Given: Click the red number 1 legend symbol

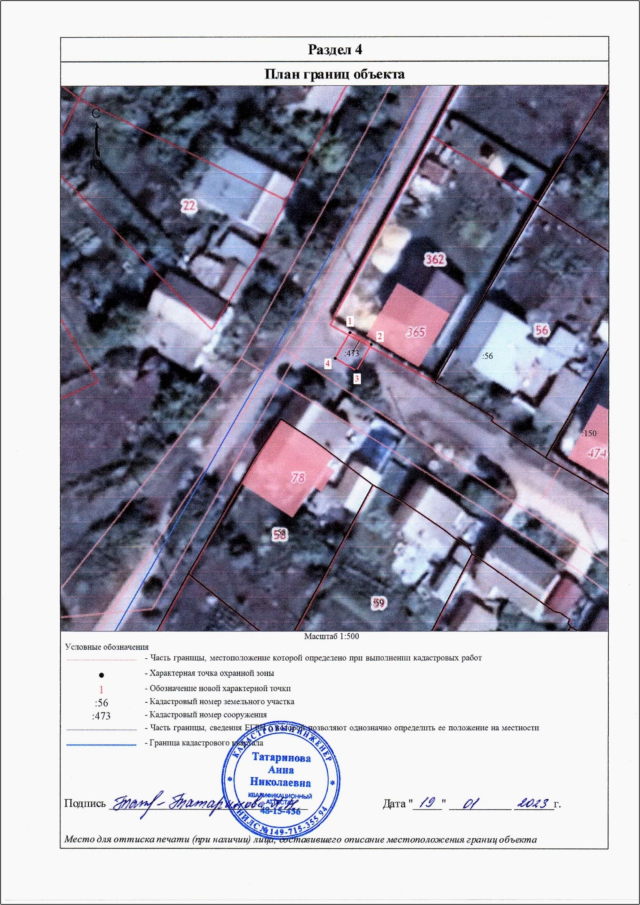Looking at the screenshot, I should [101, 689].
